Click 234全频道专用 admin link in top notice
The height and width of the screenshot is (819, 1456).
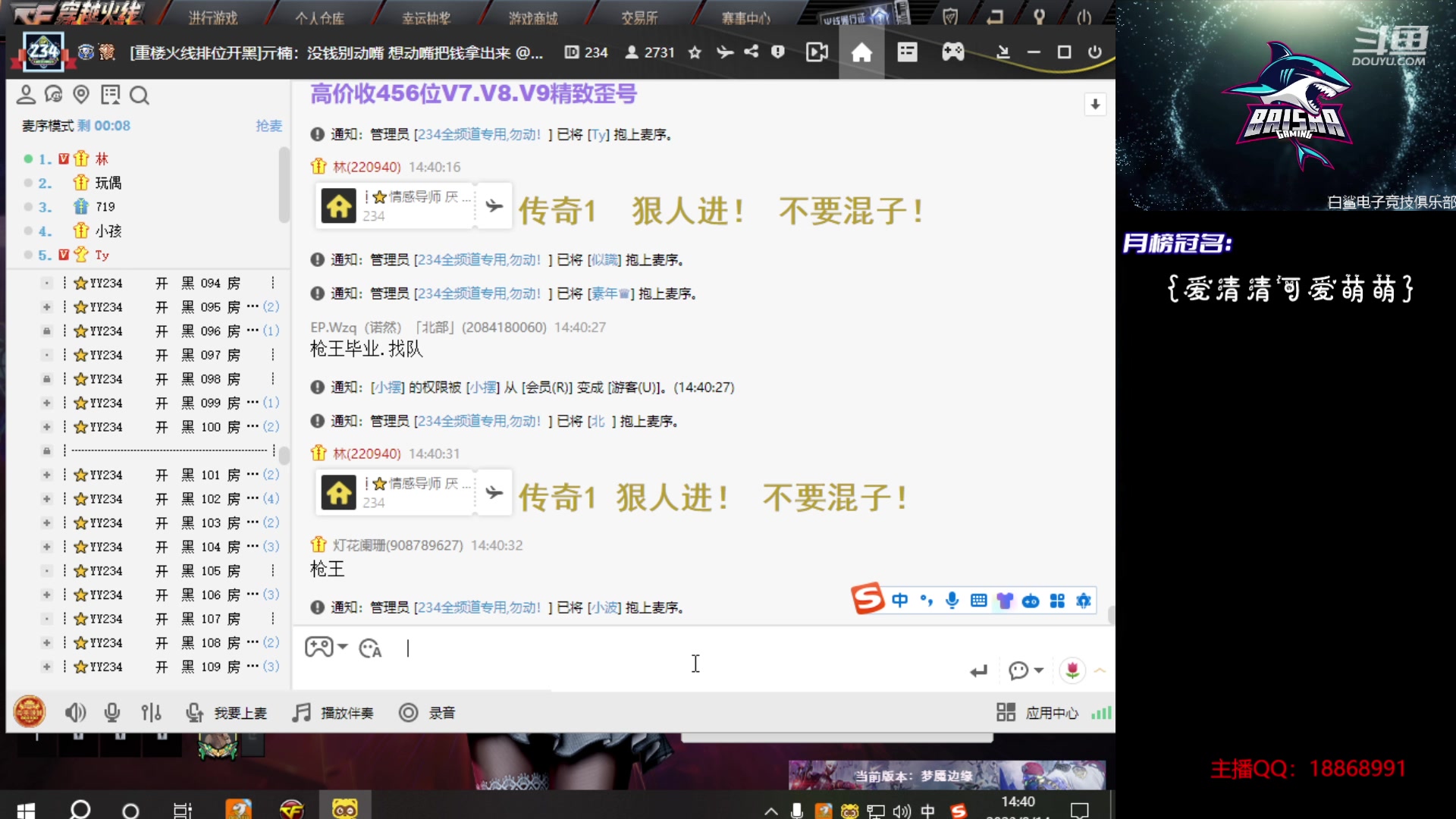point(479,134)
